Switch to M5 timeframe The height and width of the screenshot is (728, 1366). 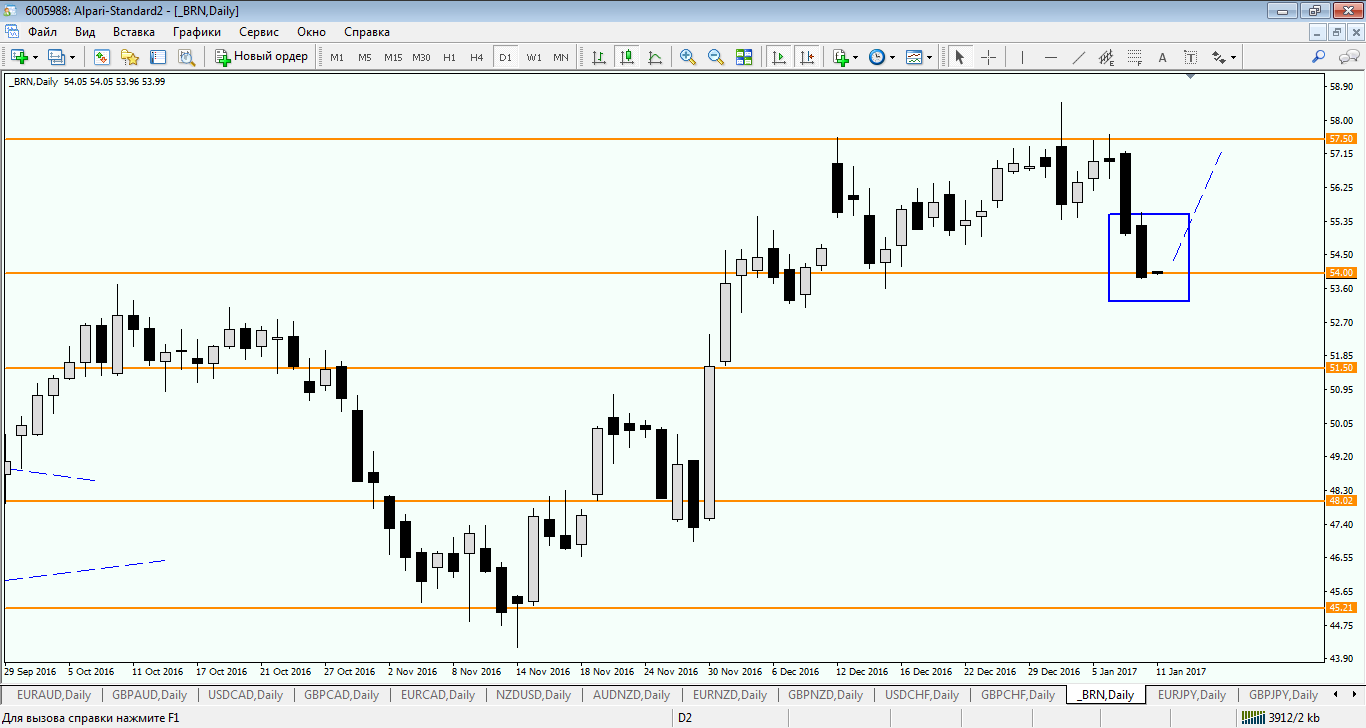365,57
